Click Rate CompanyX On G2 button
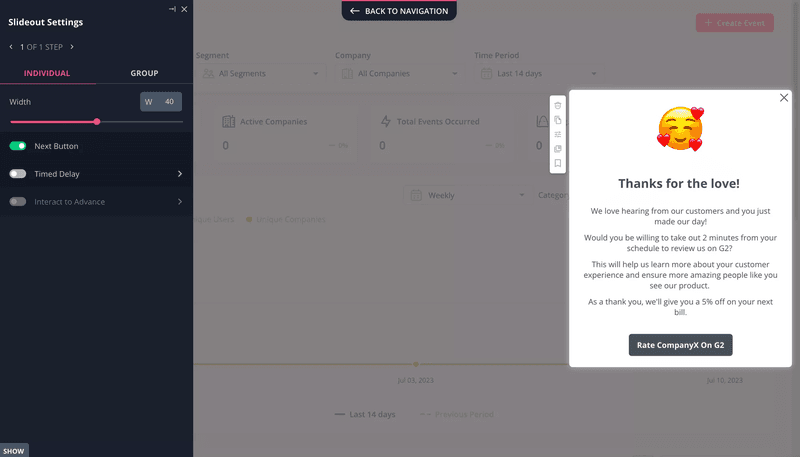This screenshot has height=457, width=800. 680,345
